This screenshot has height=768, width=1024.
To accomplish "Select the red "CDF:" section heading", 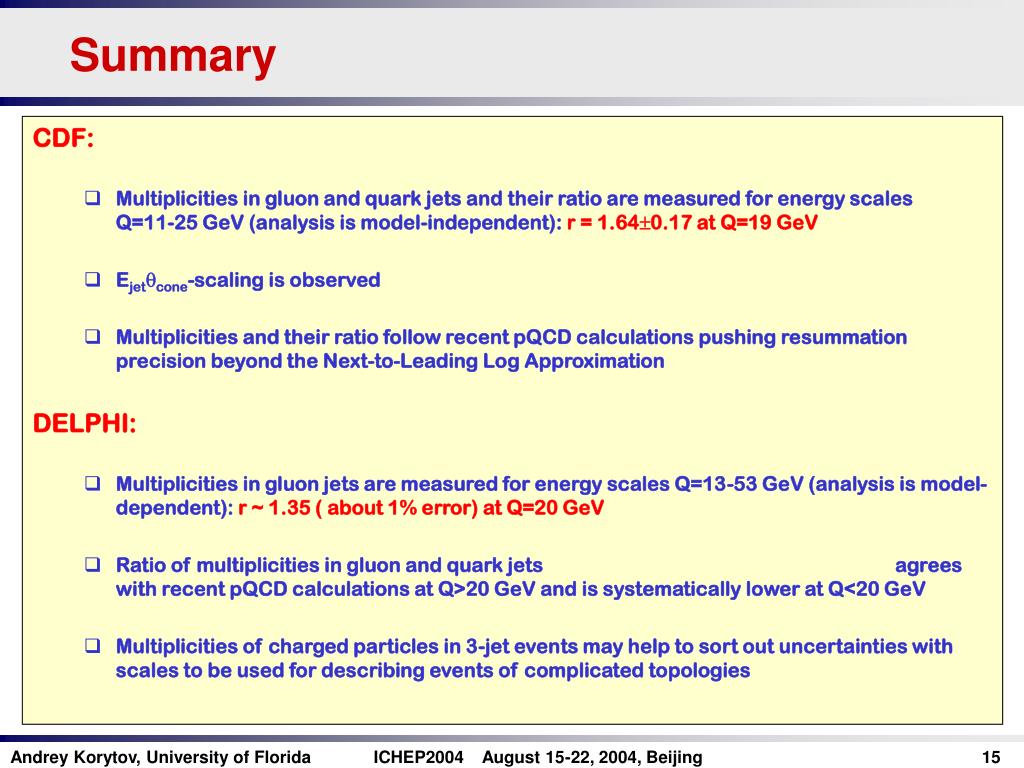I will [63, 138].
